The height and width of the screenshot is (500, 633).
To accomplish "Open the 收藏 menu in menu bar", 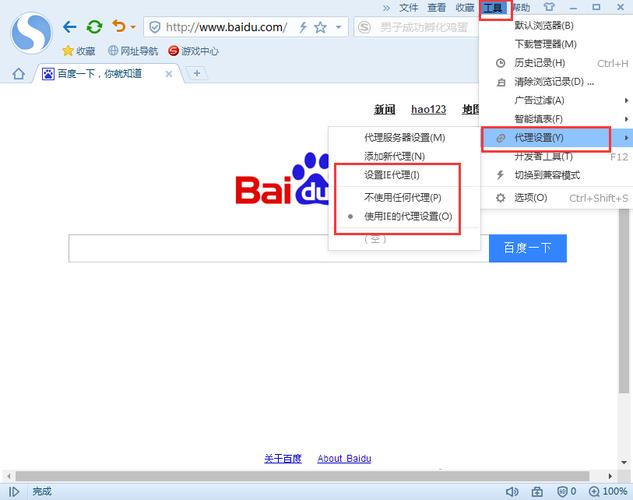I will coord(465,8).
